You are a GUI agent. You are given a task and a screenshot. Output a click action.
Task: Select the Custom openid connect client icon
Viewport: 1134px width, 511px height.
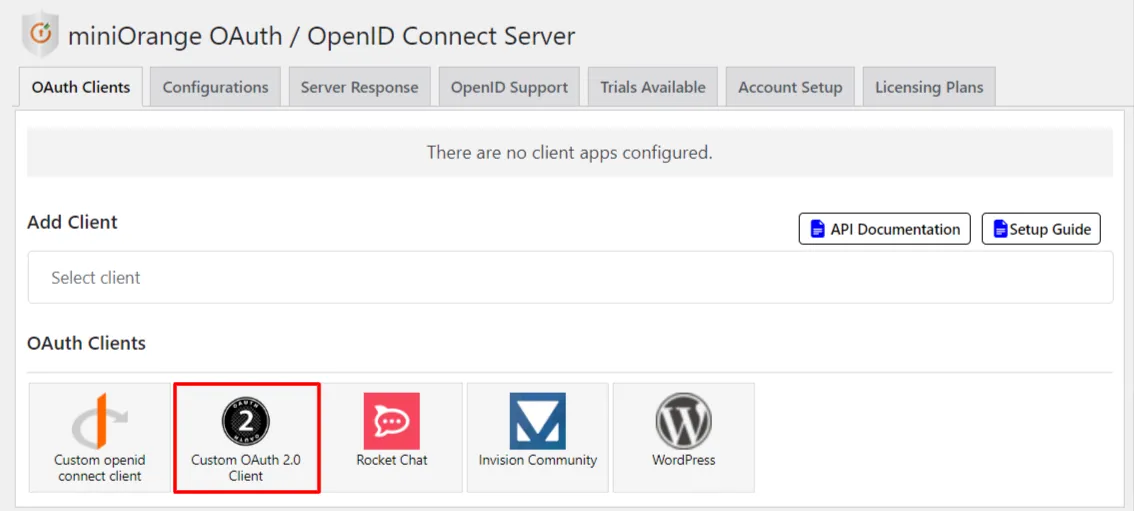100,421
